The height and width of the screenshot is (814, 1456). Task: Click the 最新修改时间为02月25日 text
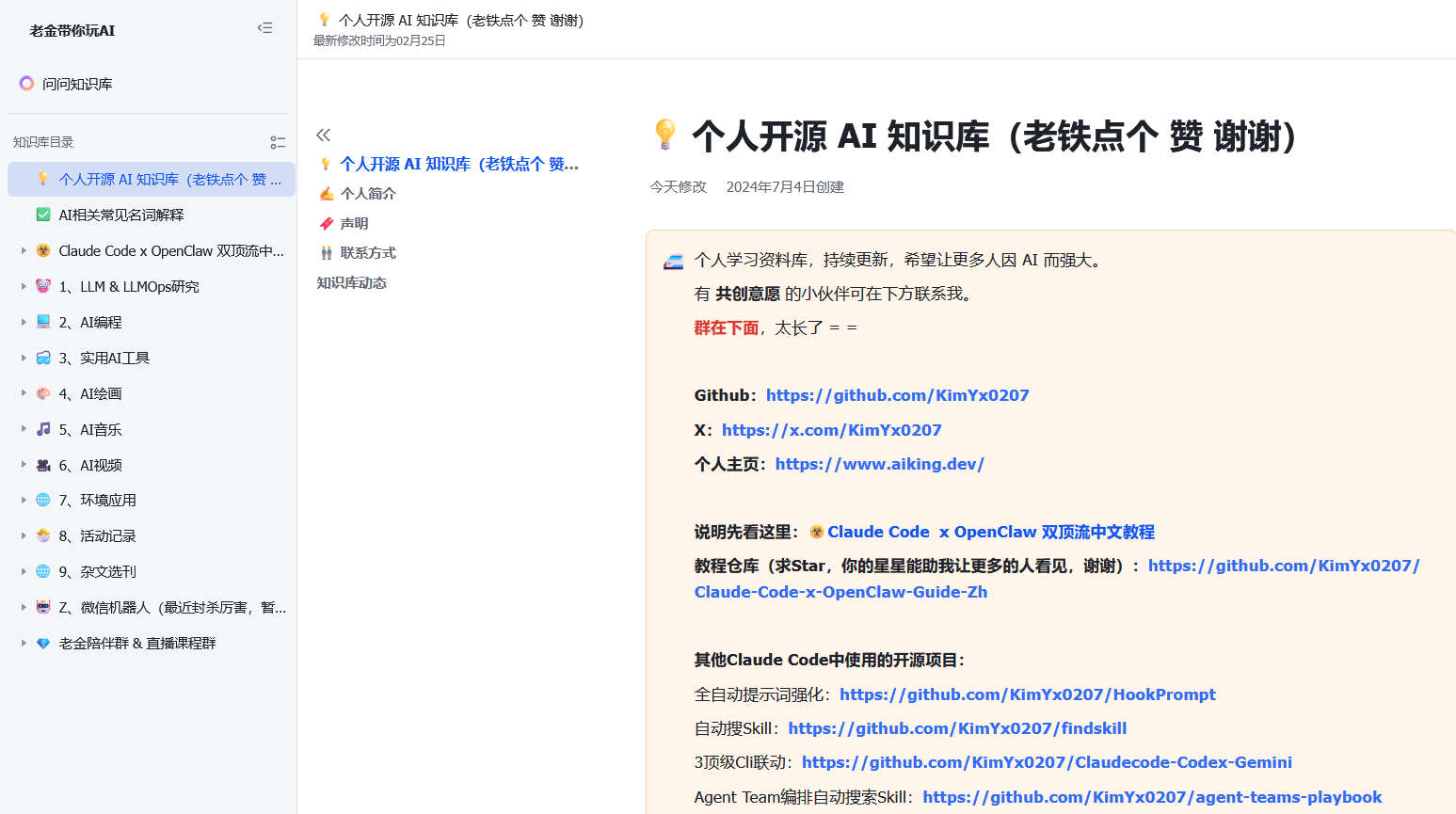379,40
